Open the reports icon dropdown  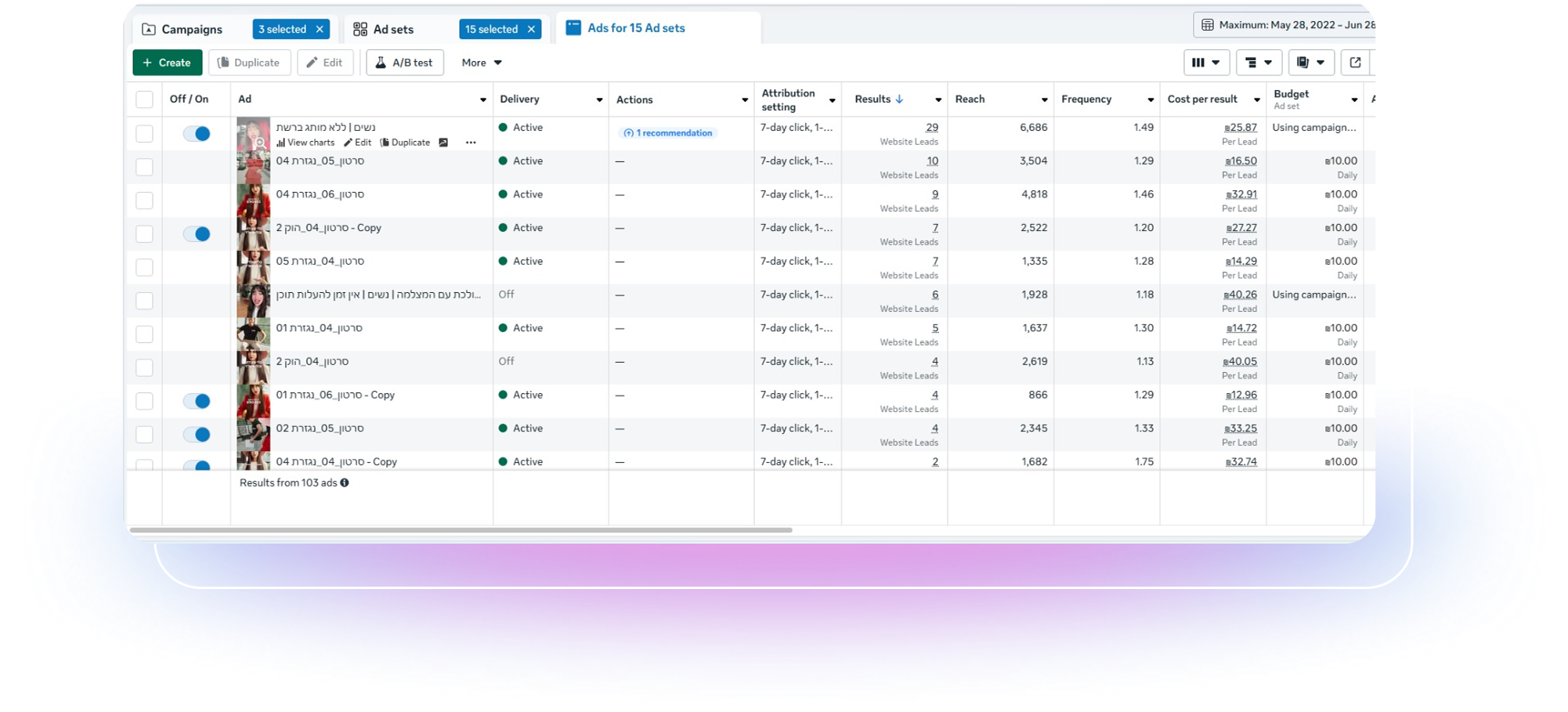pyautogui.click(x=1310, y=63)
